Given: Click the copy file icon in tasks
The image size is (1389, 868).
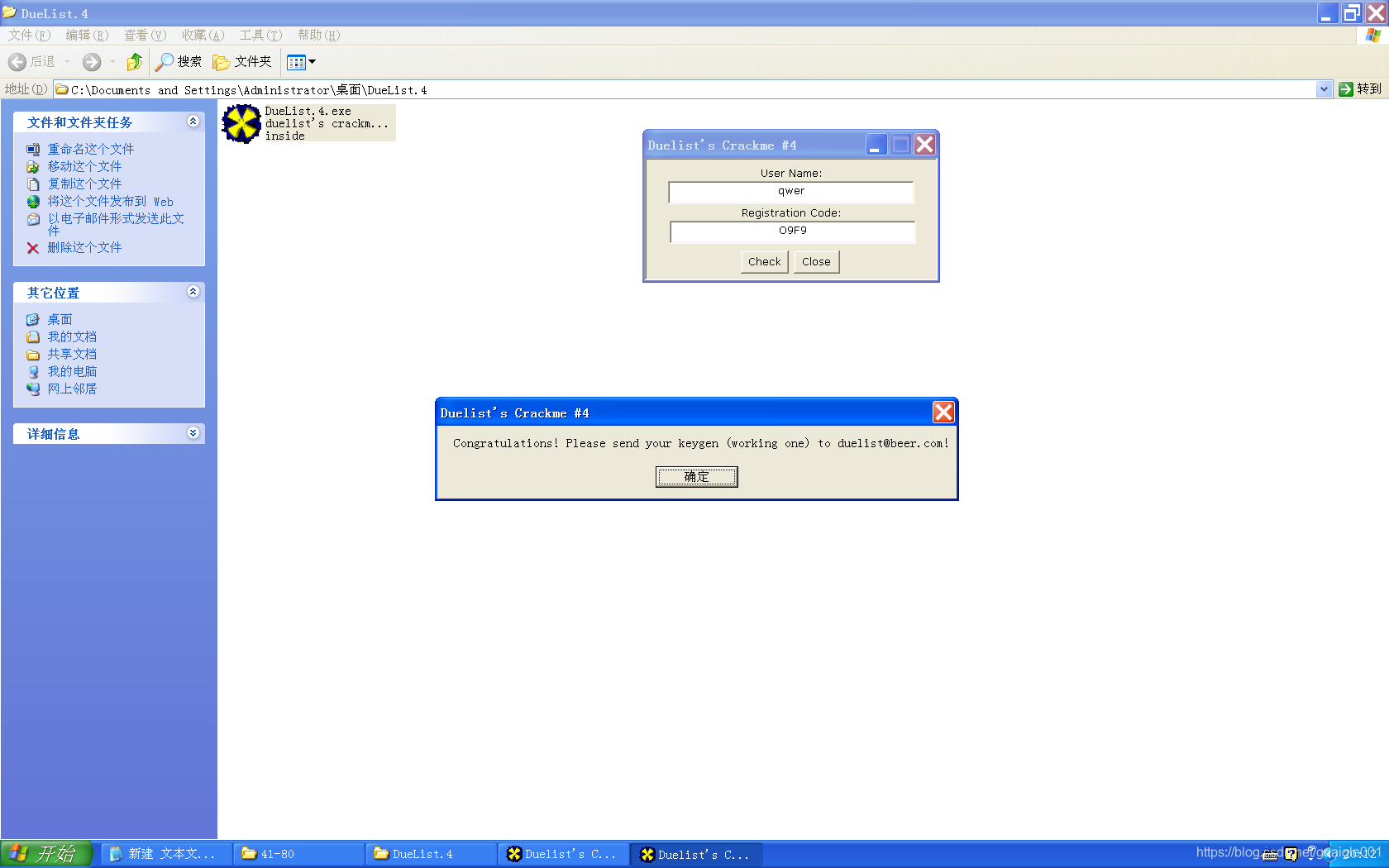Looking at the screenshot, I should click(33, 184).
